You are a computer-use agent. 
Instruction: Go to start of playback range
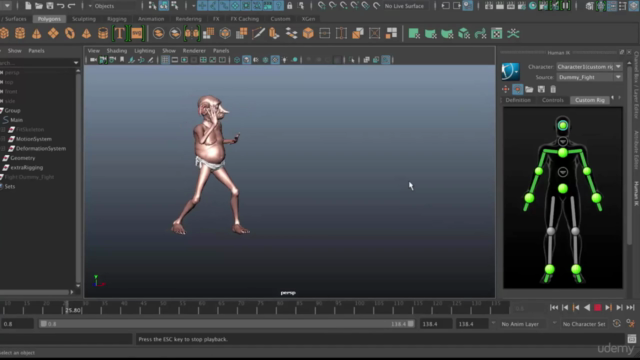coord(554,308)
